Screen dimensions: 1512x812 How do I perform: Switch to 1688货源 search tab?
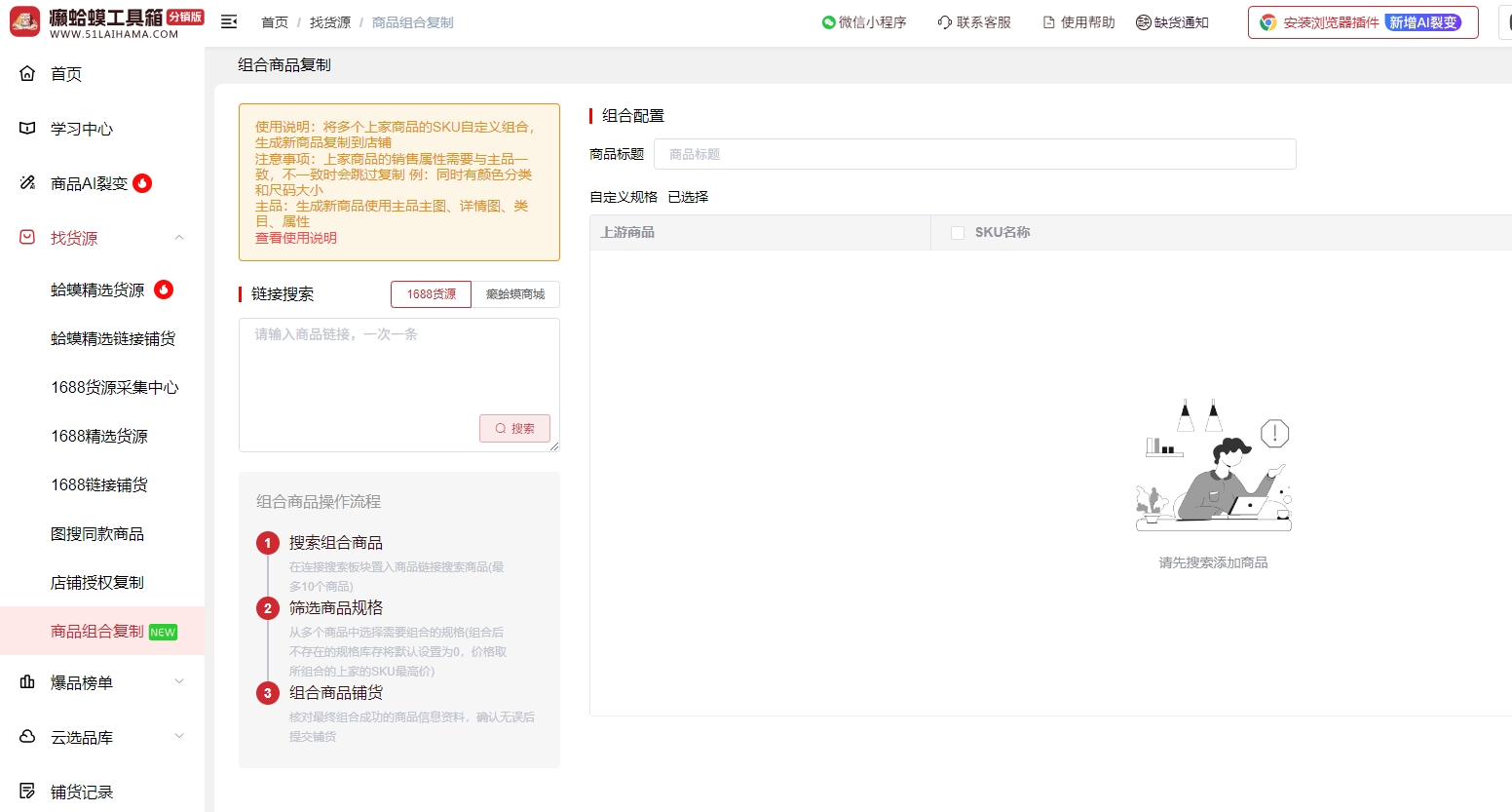[x=431, y=294]
